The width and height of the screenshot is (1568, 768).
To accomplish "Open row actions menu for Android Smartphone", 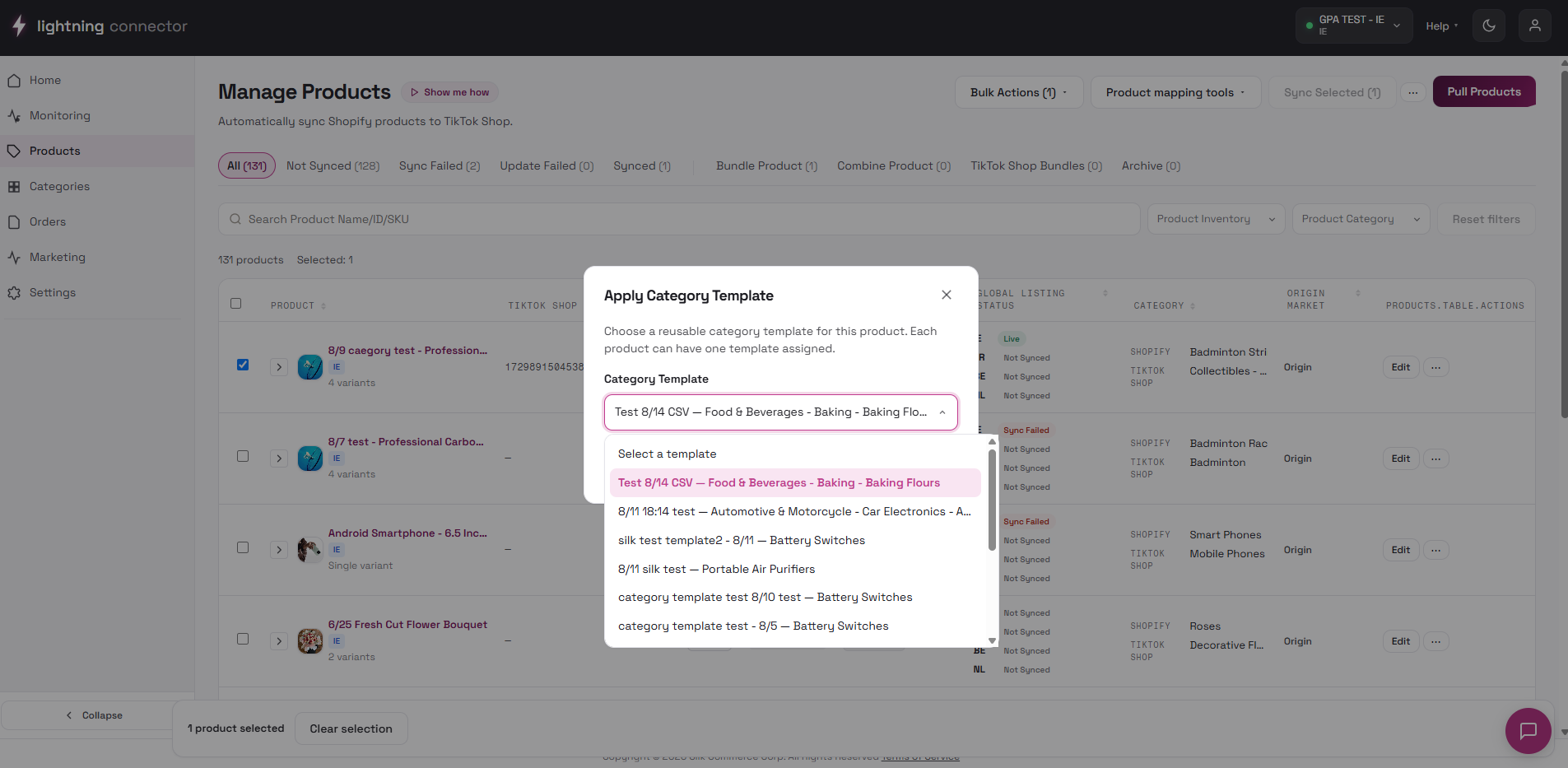I will point(1436,550).
